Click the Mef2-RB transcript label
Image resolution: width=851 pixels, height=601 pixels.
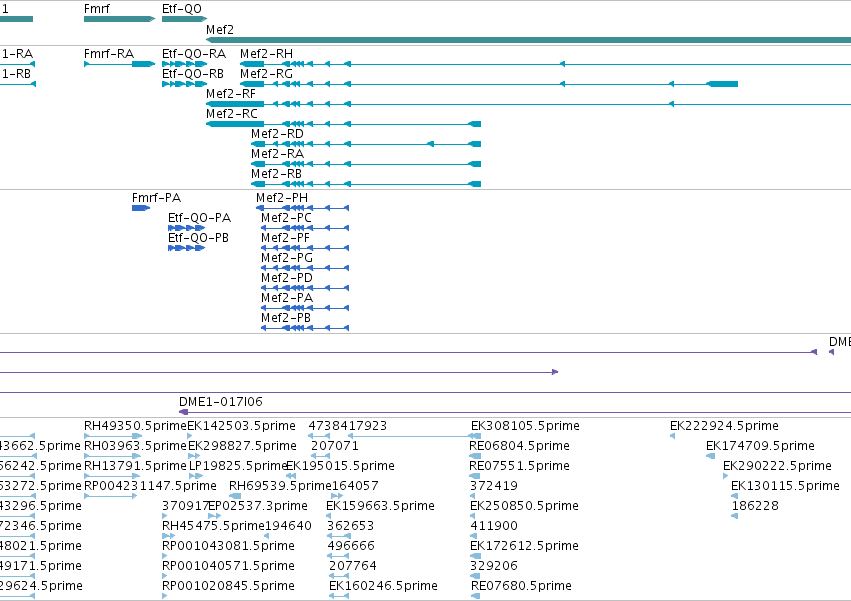276,174
